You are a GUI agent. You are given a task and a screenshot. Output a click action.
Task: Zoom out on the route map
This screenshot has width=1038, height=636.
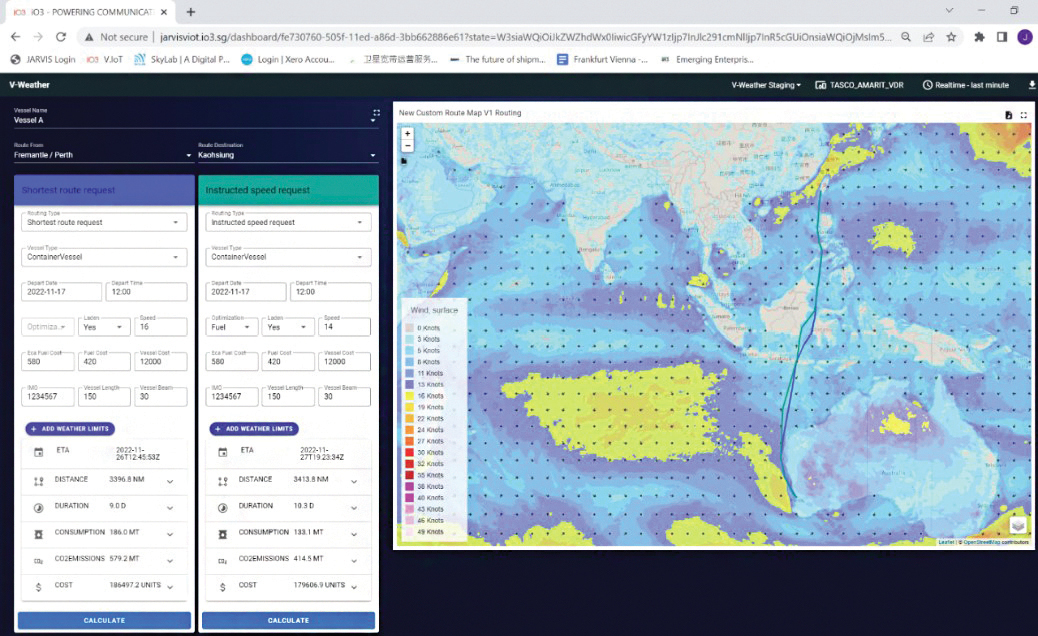pos(407,145)
